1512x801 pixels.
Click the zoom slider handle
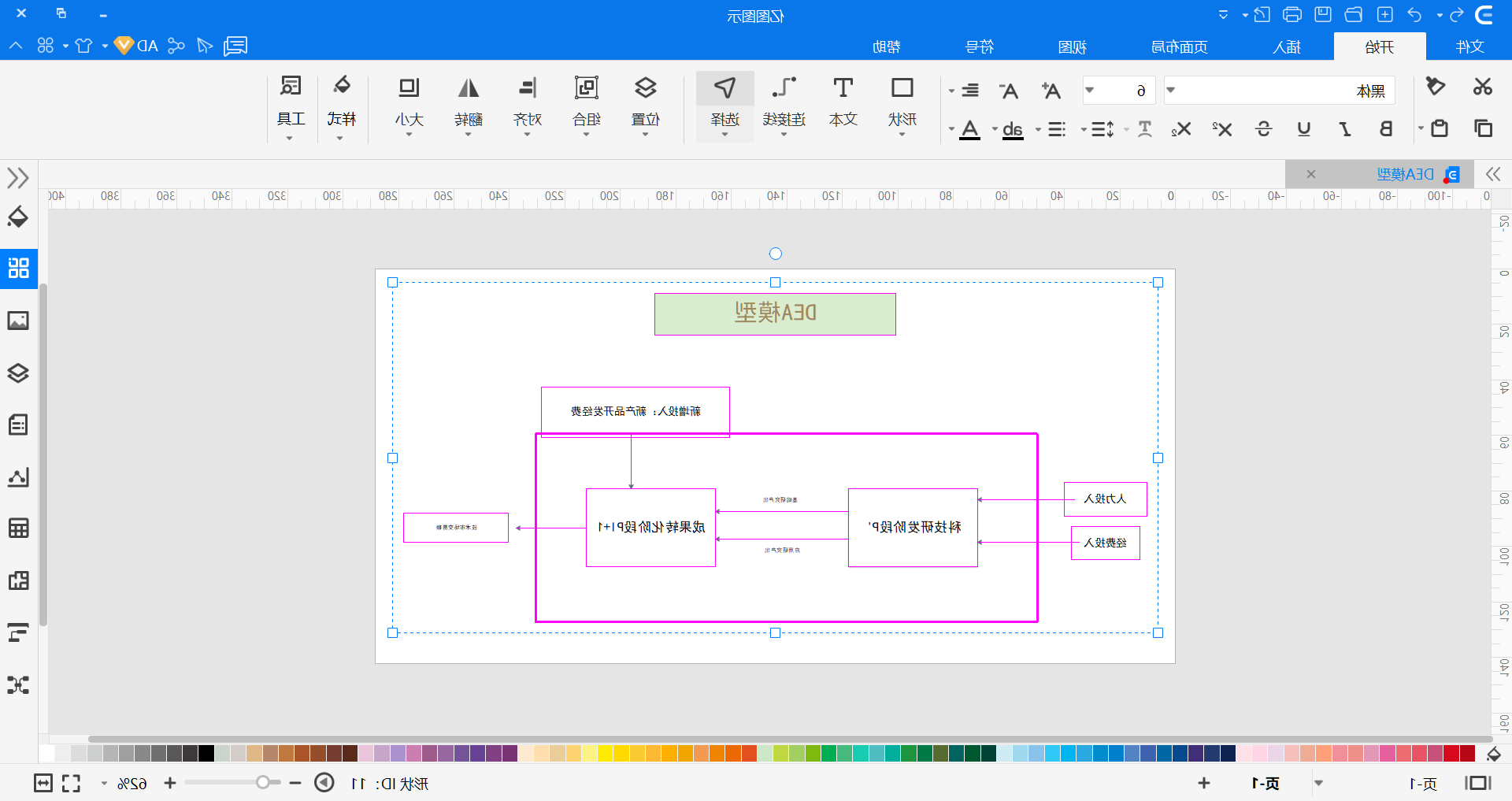[263, 782]
